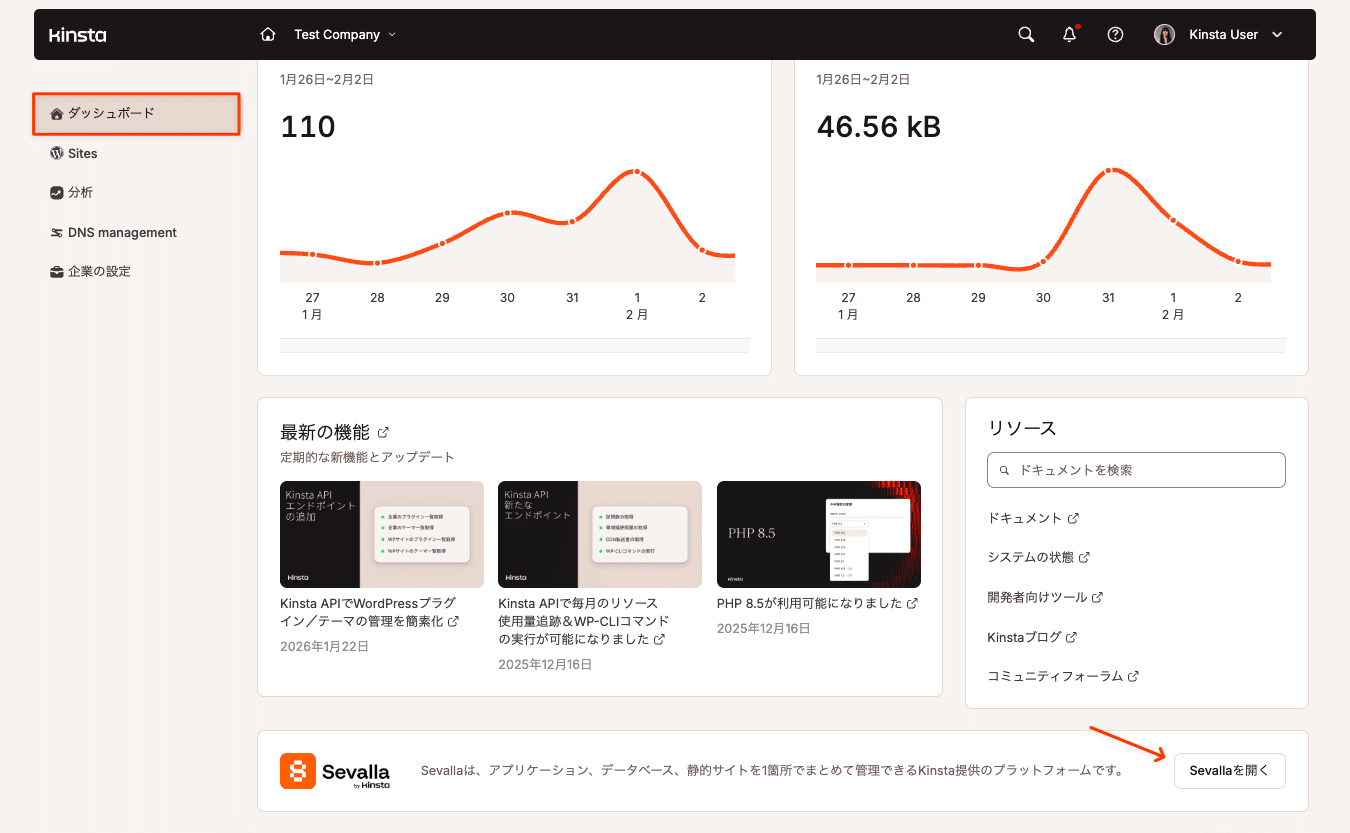Screen dimensions: 1350x833
Task: Open help via the question mark icon
Action: [1115, 34]
